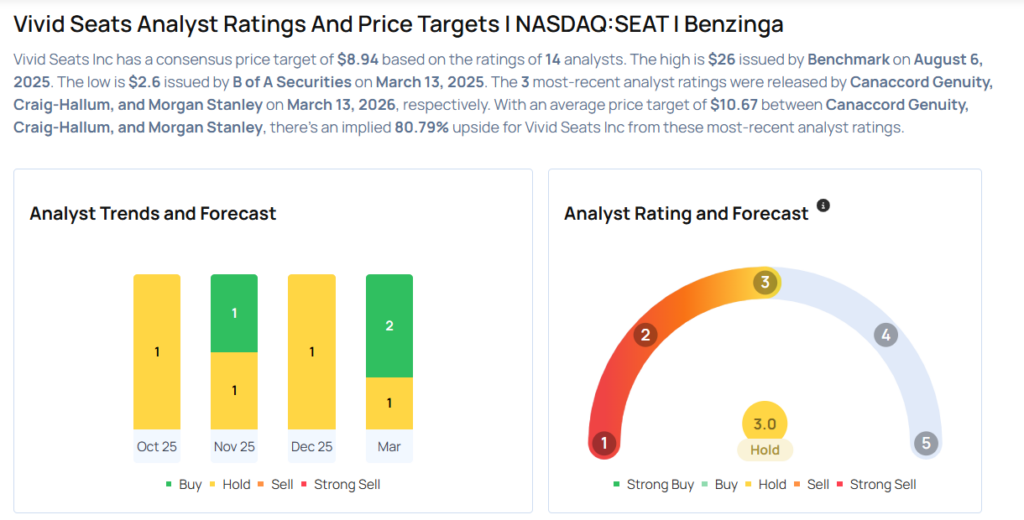This screenshot has width=1024, height=520.
Task: Click gauge marker number 3
Action: [765, 283]
